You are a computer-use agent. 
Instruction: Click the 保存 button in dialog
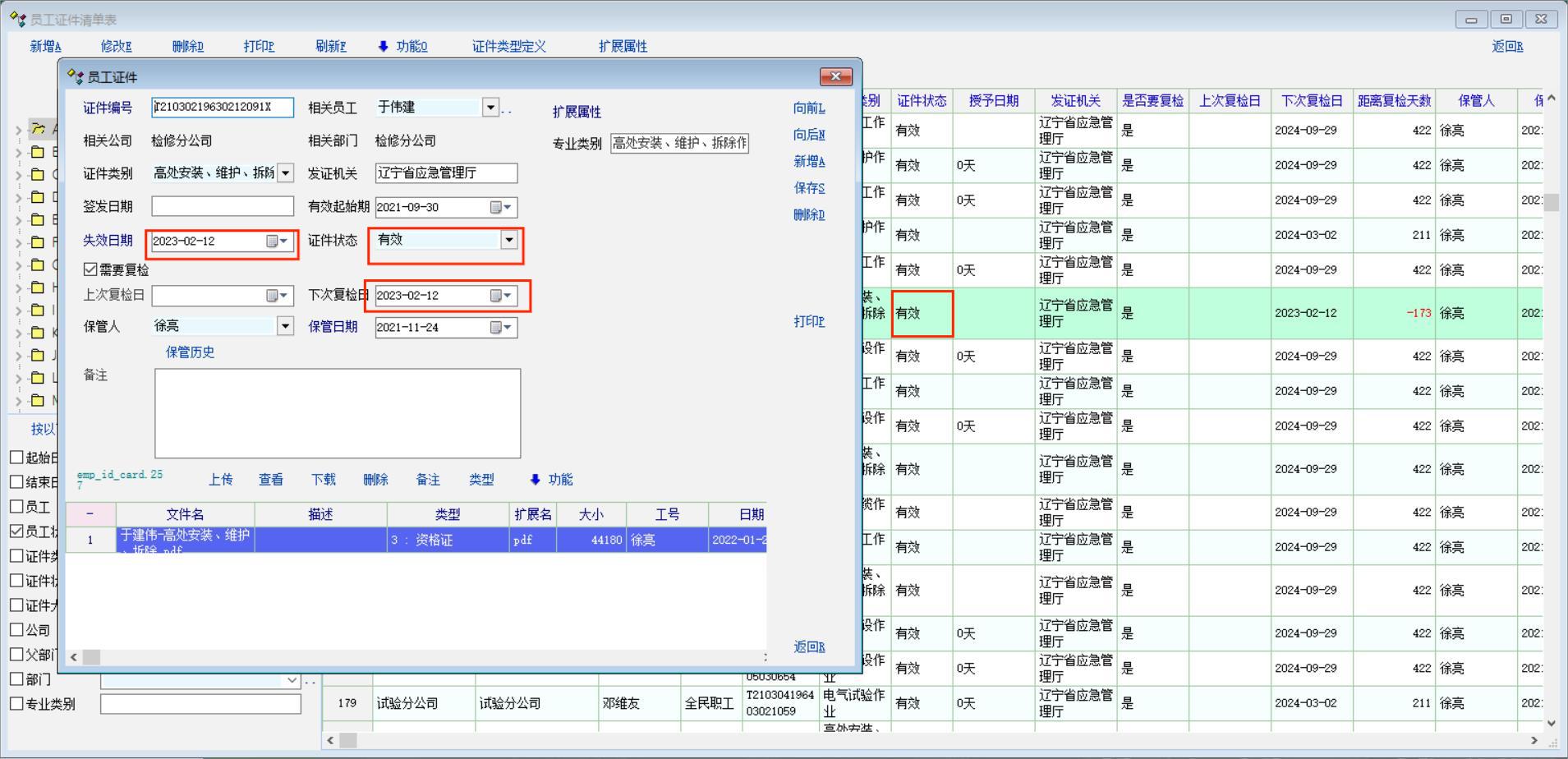tap(808, 188)
